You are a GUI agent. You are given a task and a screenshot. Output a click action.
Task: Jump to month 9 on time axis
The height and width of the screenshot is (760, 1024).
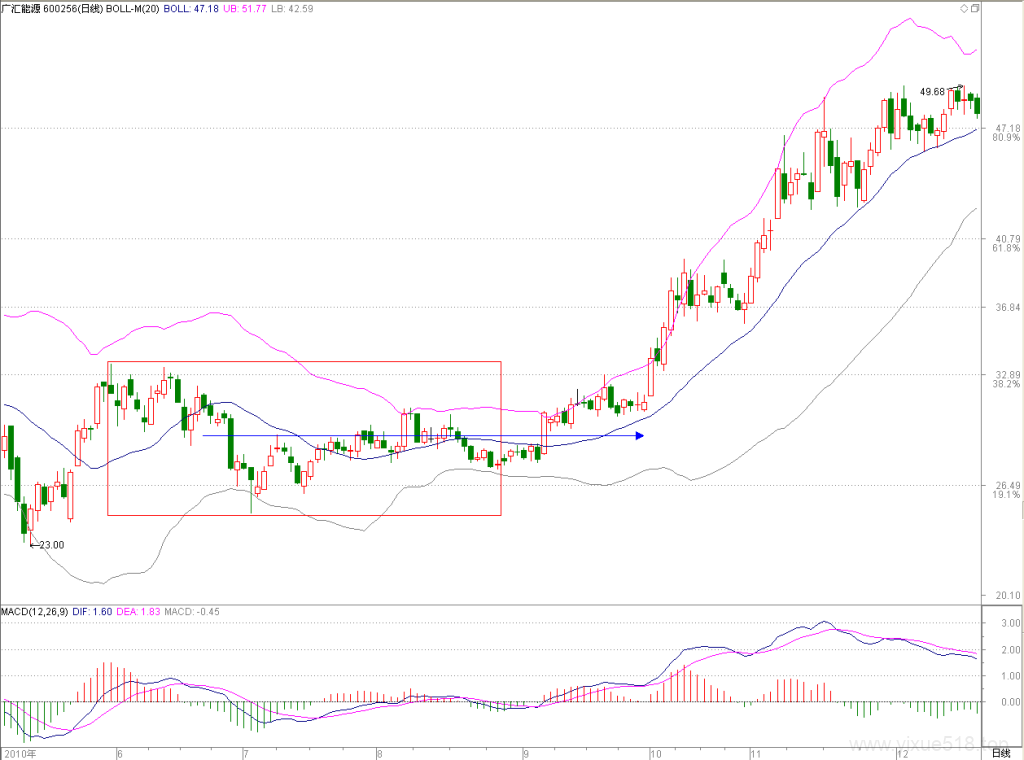[x=526, y=753]
